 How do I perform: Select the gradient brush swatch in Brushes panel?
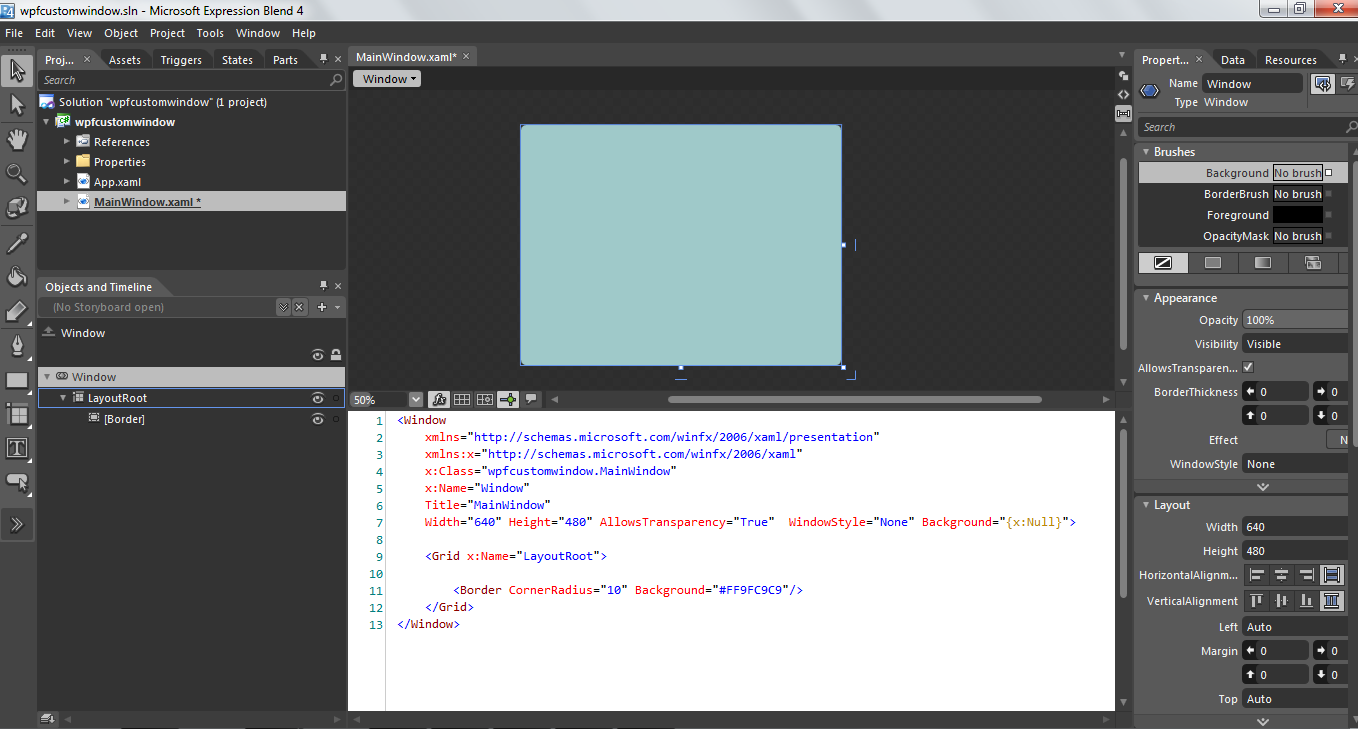(x=1262, y=262)
